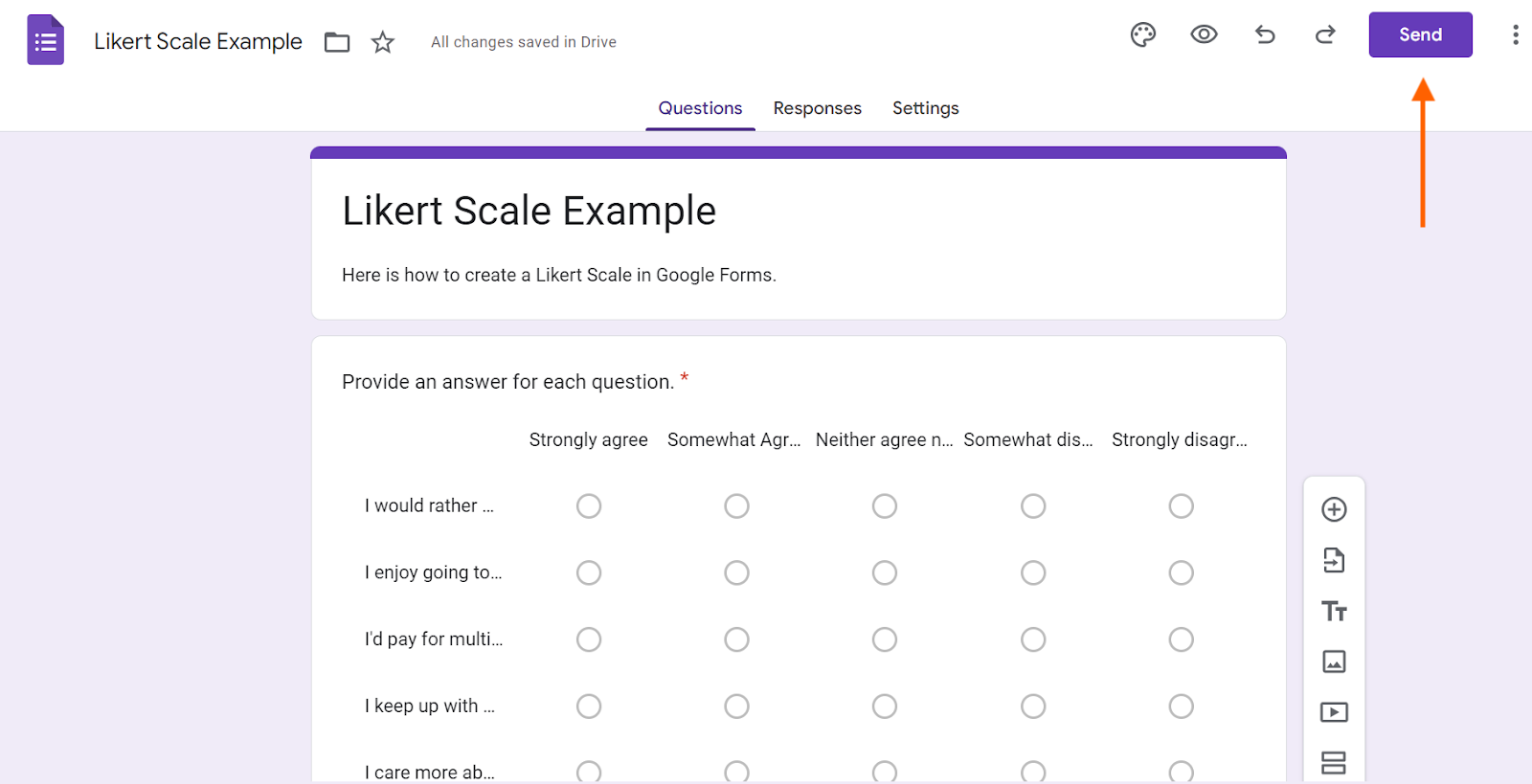1532x784 pixels.
Task: Add an image to form
Action: [x=1334, y=661]
